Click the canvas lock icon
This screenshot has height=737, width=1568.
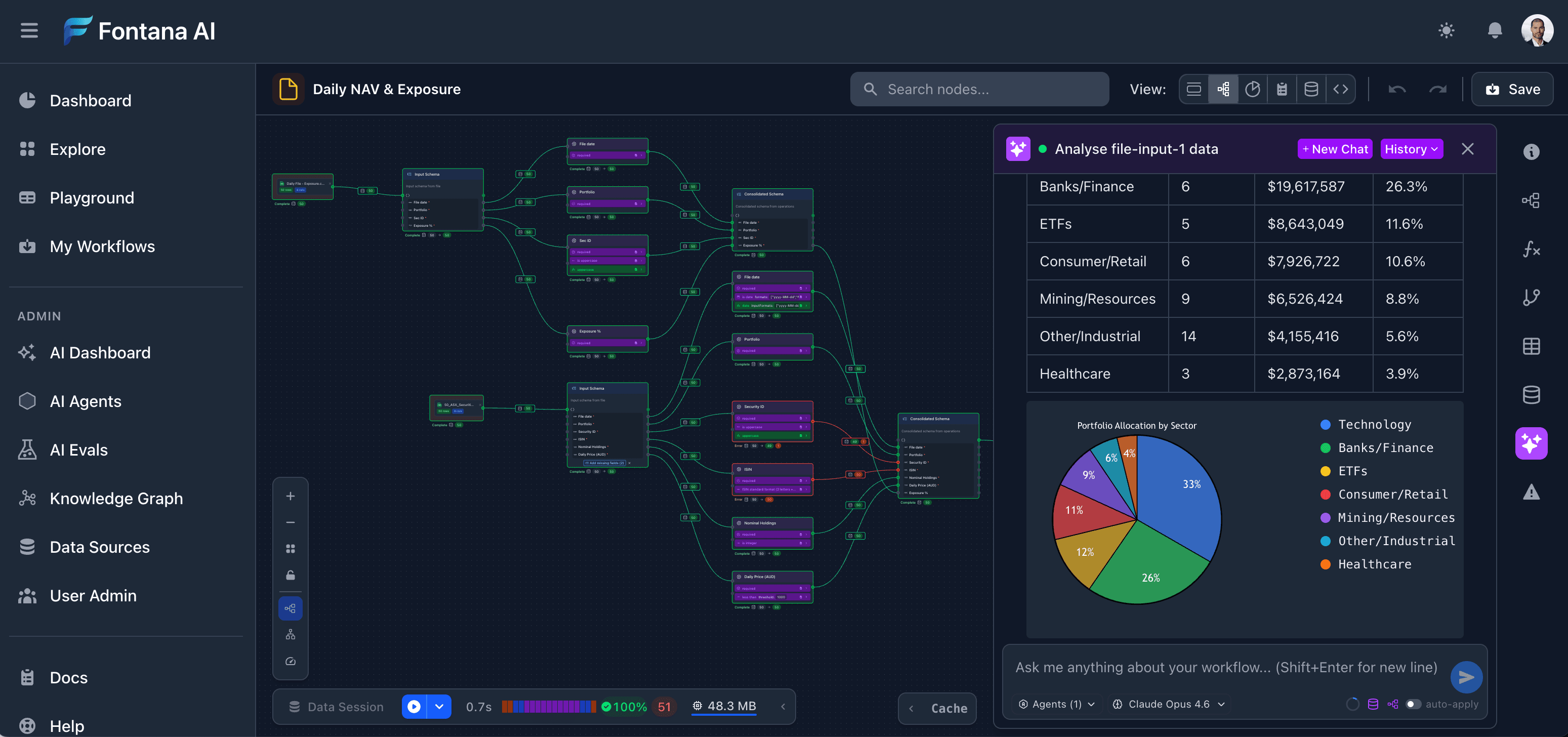coord(291,575)
